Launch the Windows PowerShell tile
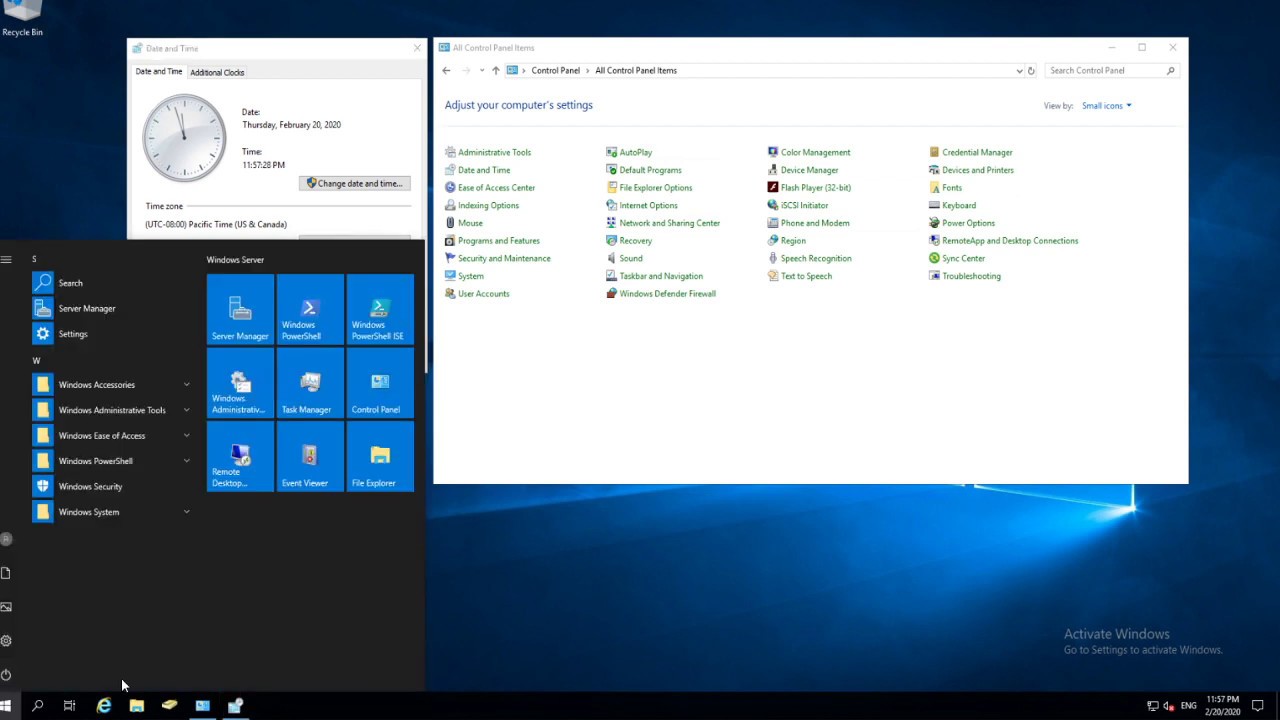This screenshot has height=720, width=1280. tap(310, 309)
